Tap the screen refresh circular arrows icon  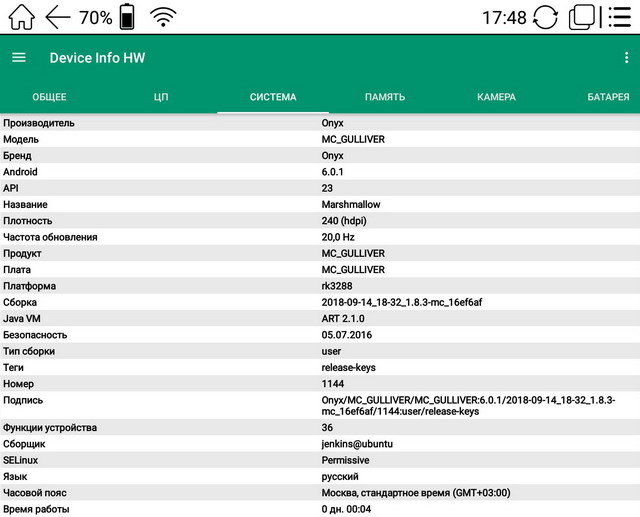(x=545, y=17)
